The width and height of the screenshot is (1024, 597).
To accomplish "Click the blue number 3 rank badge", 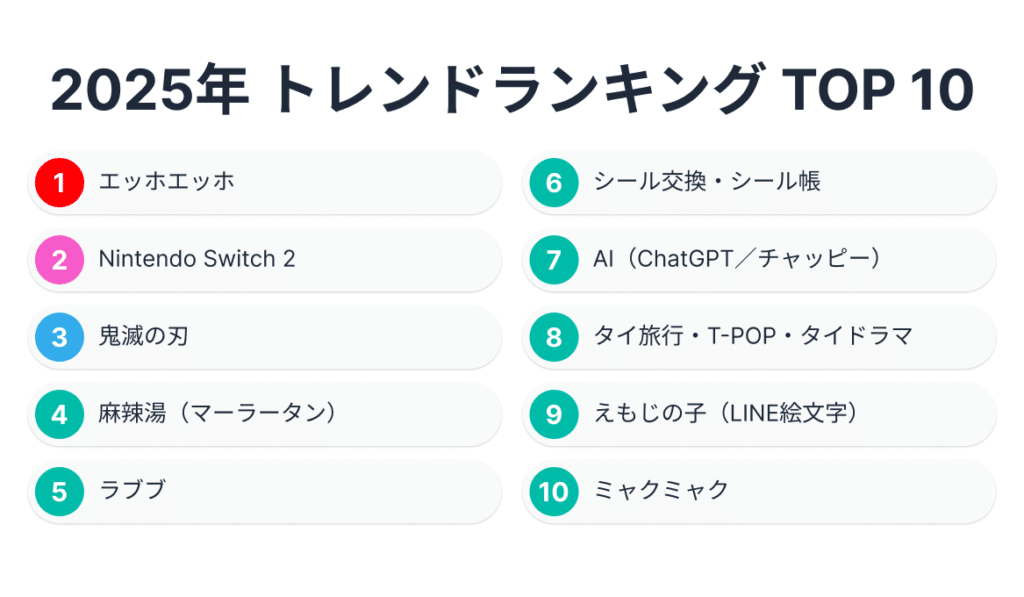I will tap(60, 337).
